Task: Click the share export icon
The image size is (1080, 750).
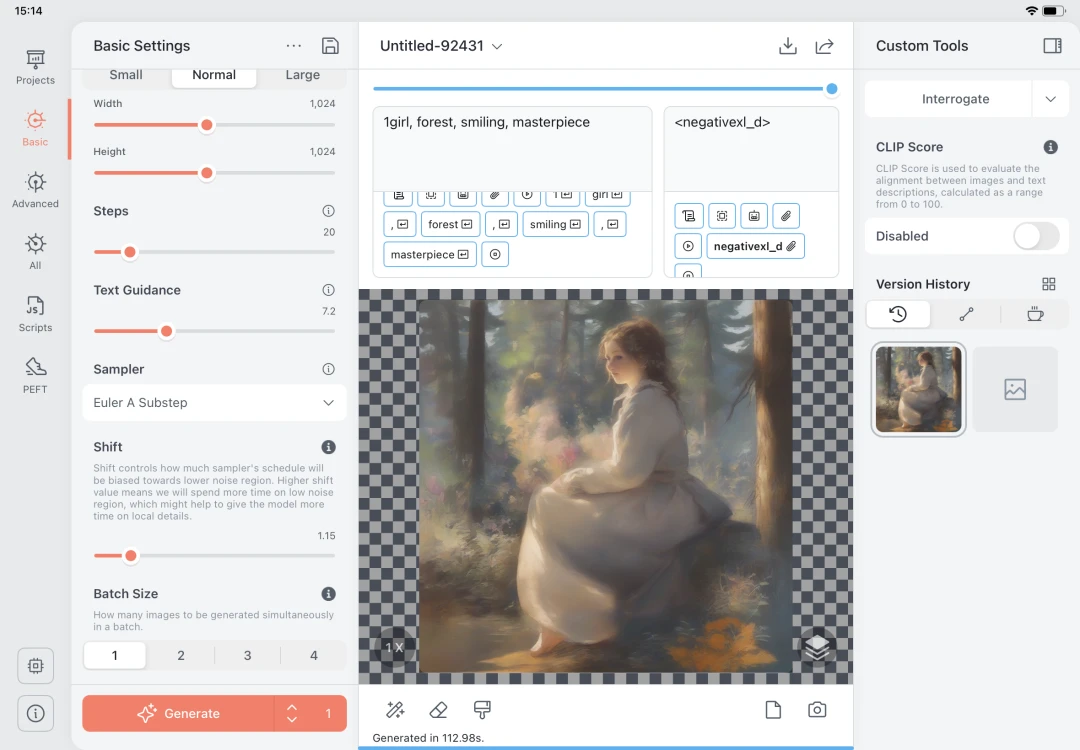Action: pos(824,46)
